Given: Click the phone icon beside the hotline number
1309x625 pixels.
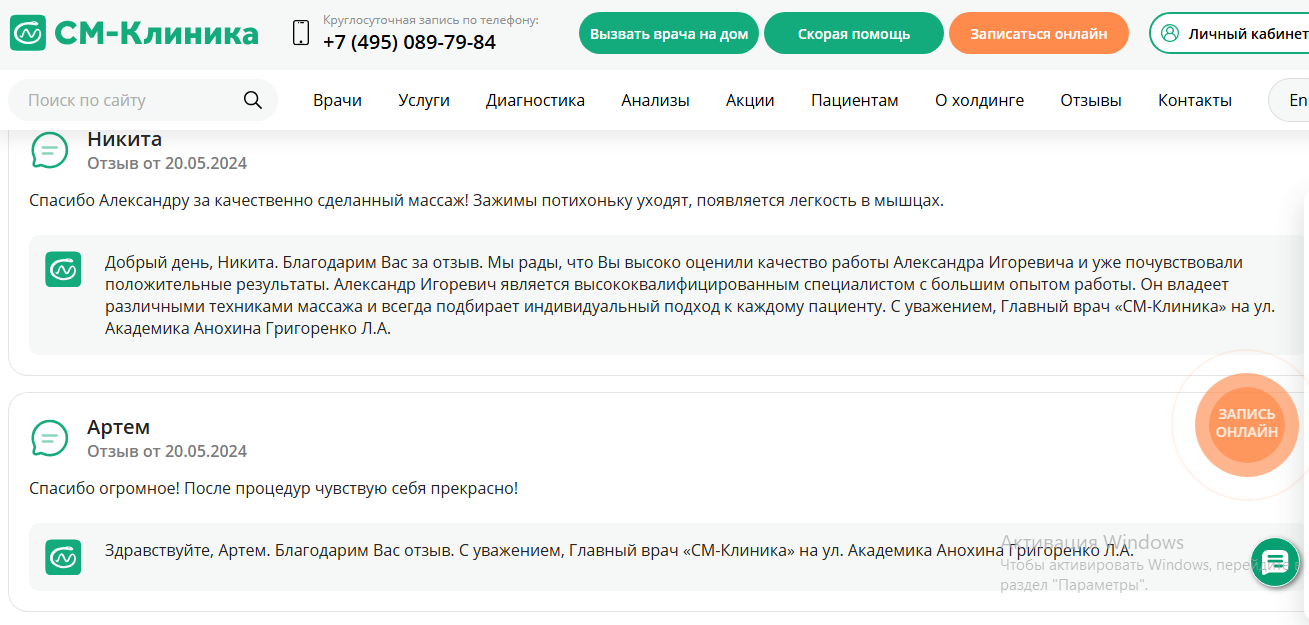Looking at the screenshot, I should coord(299,31).
